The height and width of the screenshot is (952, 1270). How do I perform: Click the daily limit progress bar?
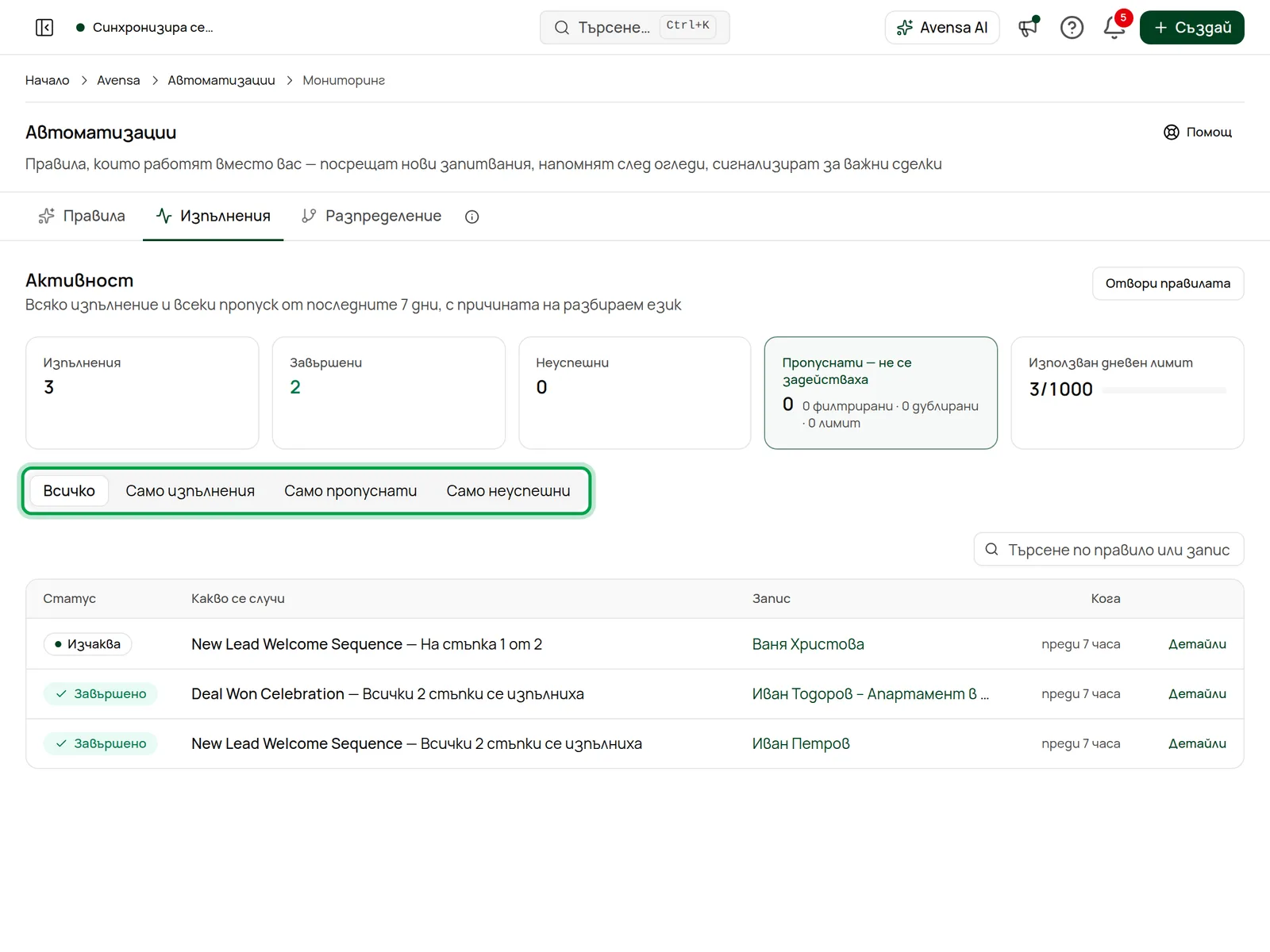(1164, 390)
